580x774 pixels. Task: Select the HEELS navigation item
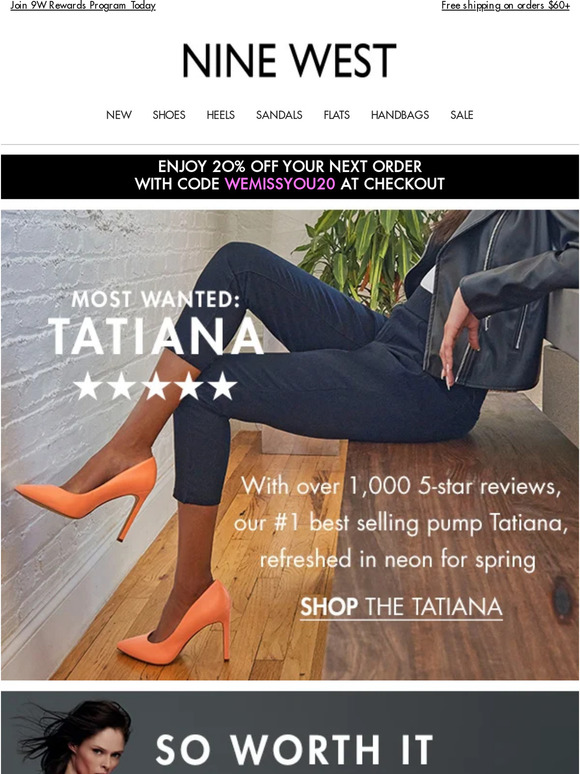point(220,115)
